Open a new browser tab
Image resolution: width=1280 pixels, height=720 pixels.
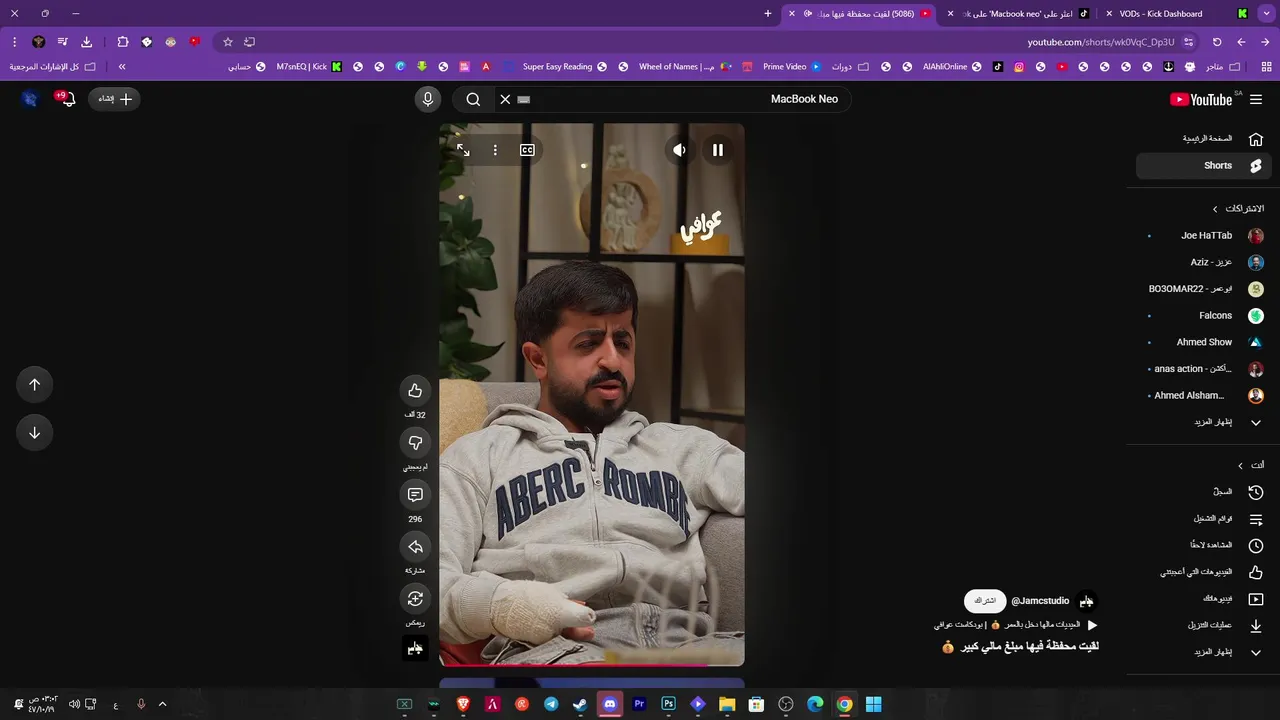768,14
